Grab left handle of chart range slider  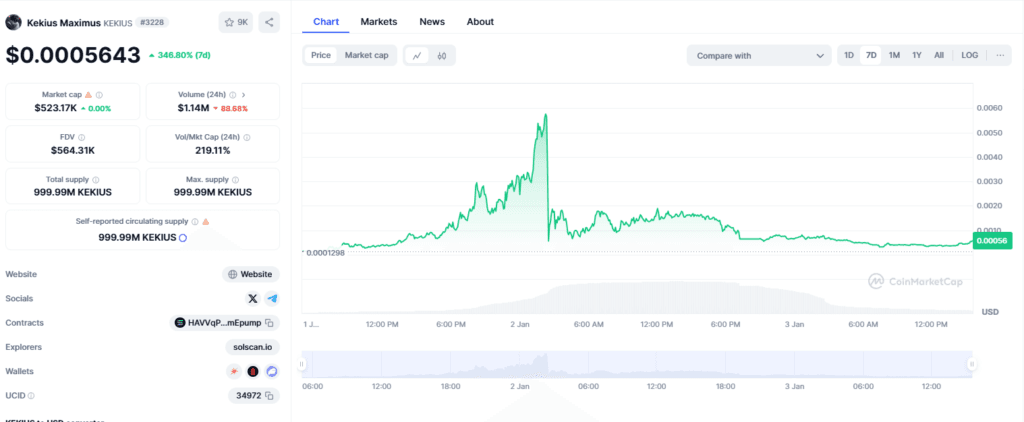click(302, 365)
